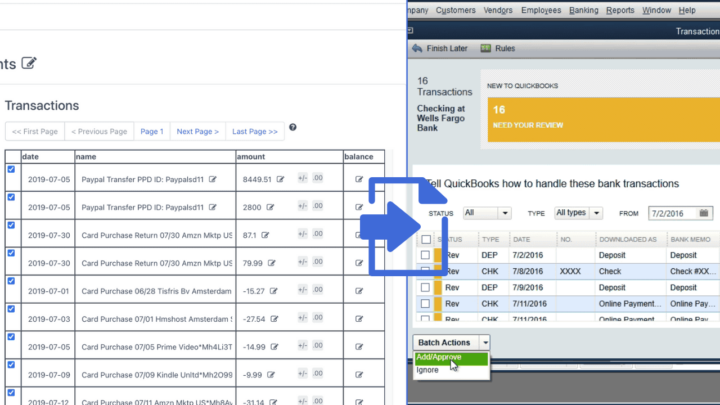Open the Banking menu
Viewport: 720px width, 405px height.
click(584, 10)
